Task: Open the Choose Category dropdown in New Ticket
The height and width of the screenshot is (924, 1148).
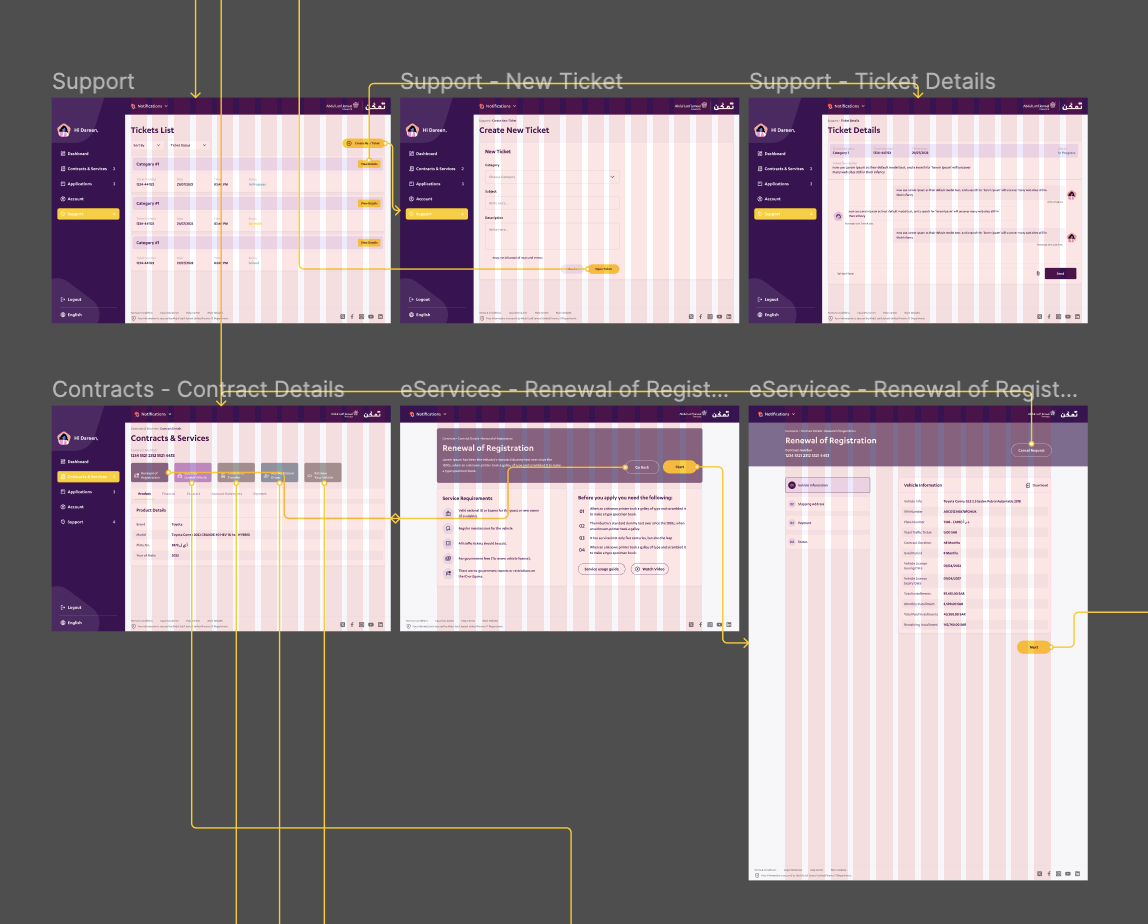Action: tap(552, 177)
